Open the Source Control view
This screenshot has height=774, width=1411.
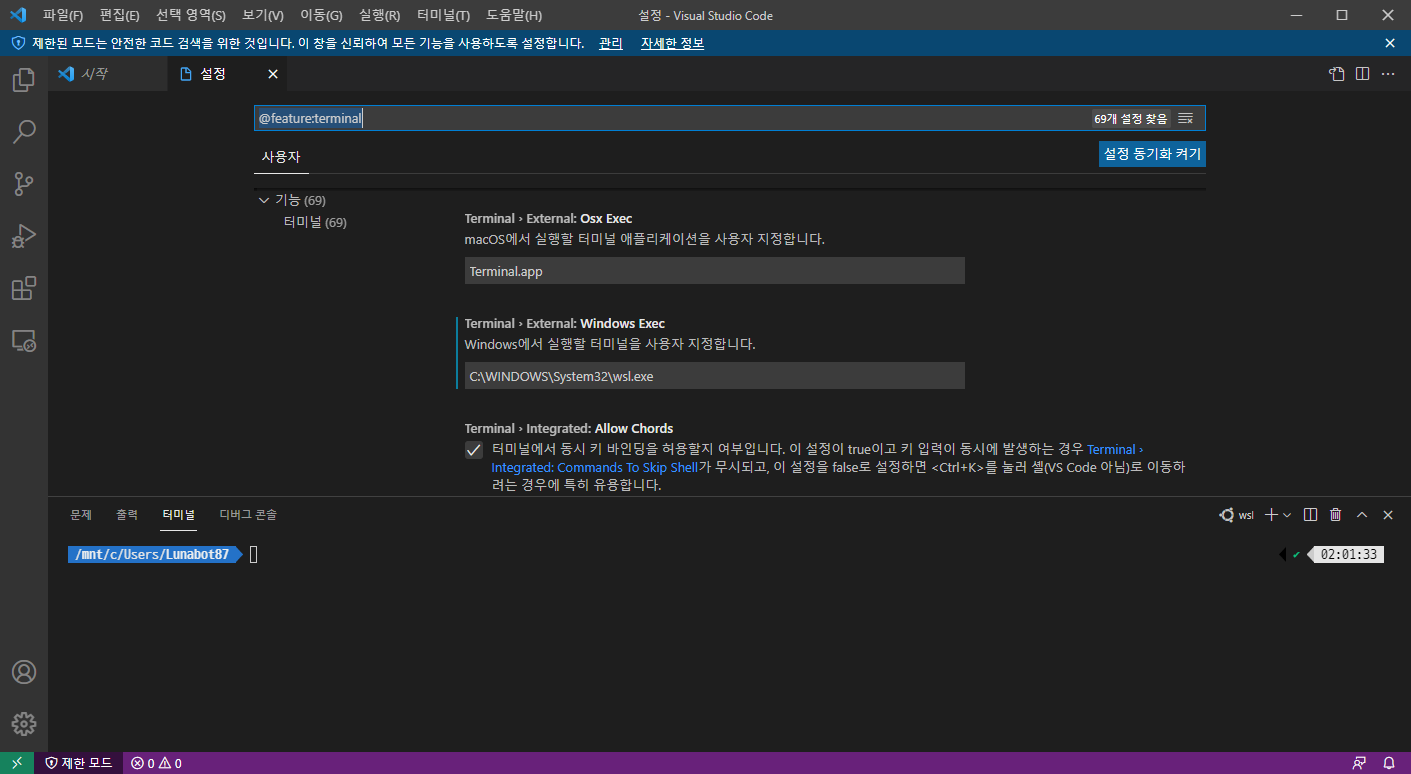tap(24, 184)
